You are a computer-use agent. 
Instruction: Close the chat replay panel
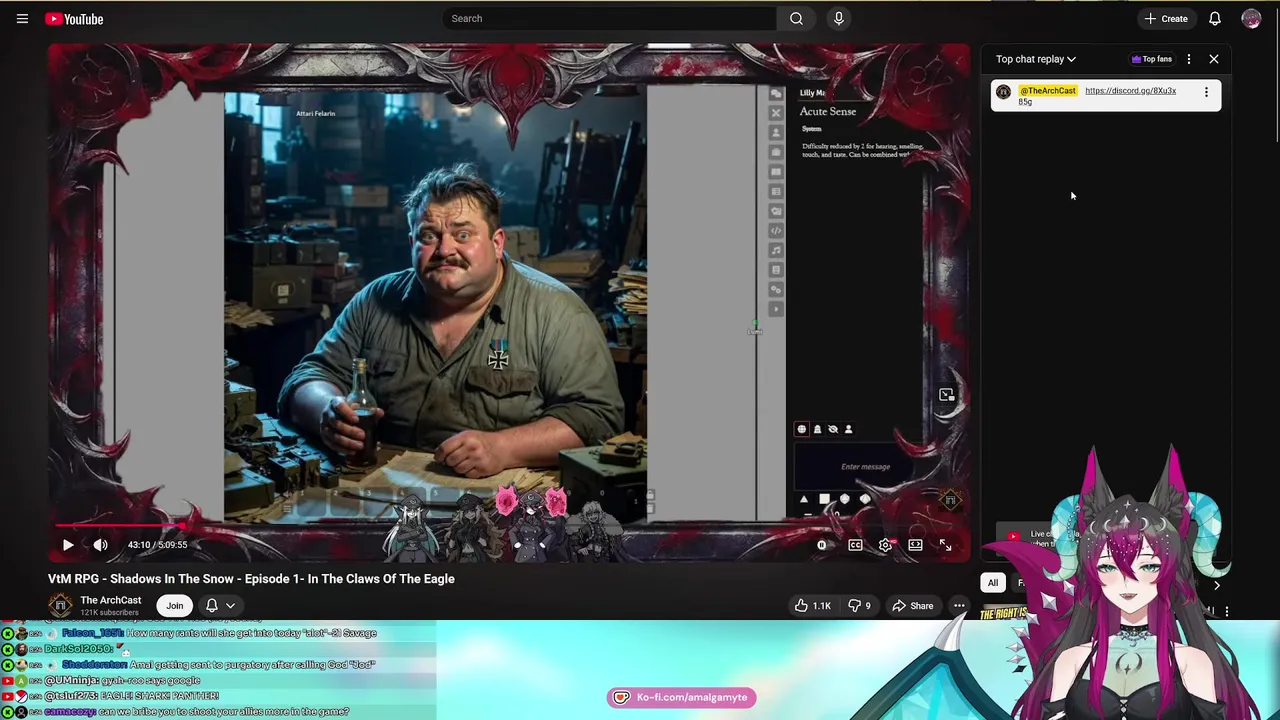point(1214,59)
